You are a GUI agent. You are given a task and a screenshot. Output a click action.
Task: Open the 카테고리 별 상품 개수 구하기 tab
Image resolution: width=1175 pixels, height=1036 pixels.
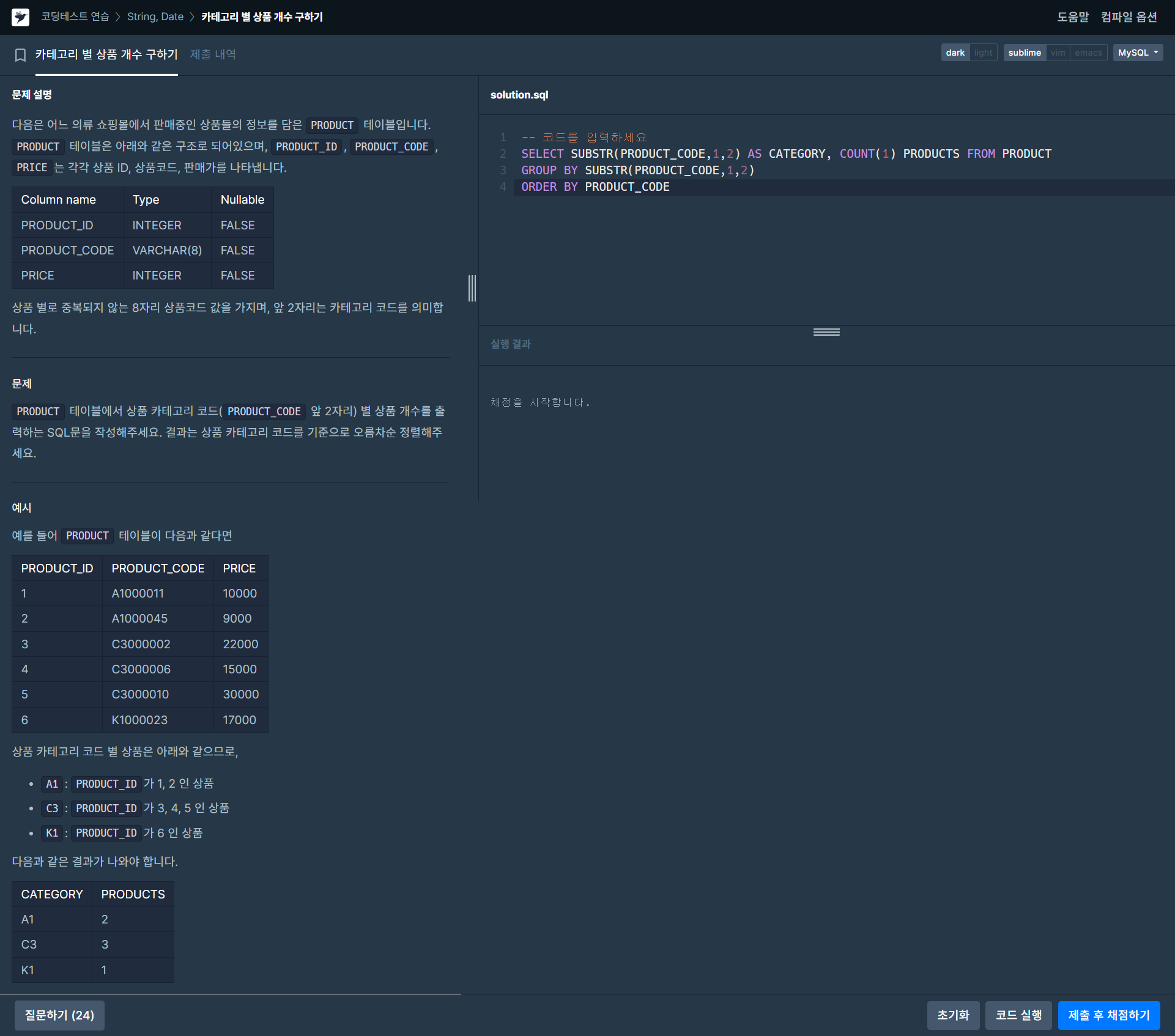(106, 54)
